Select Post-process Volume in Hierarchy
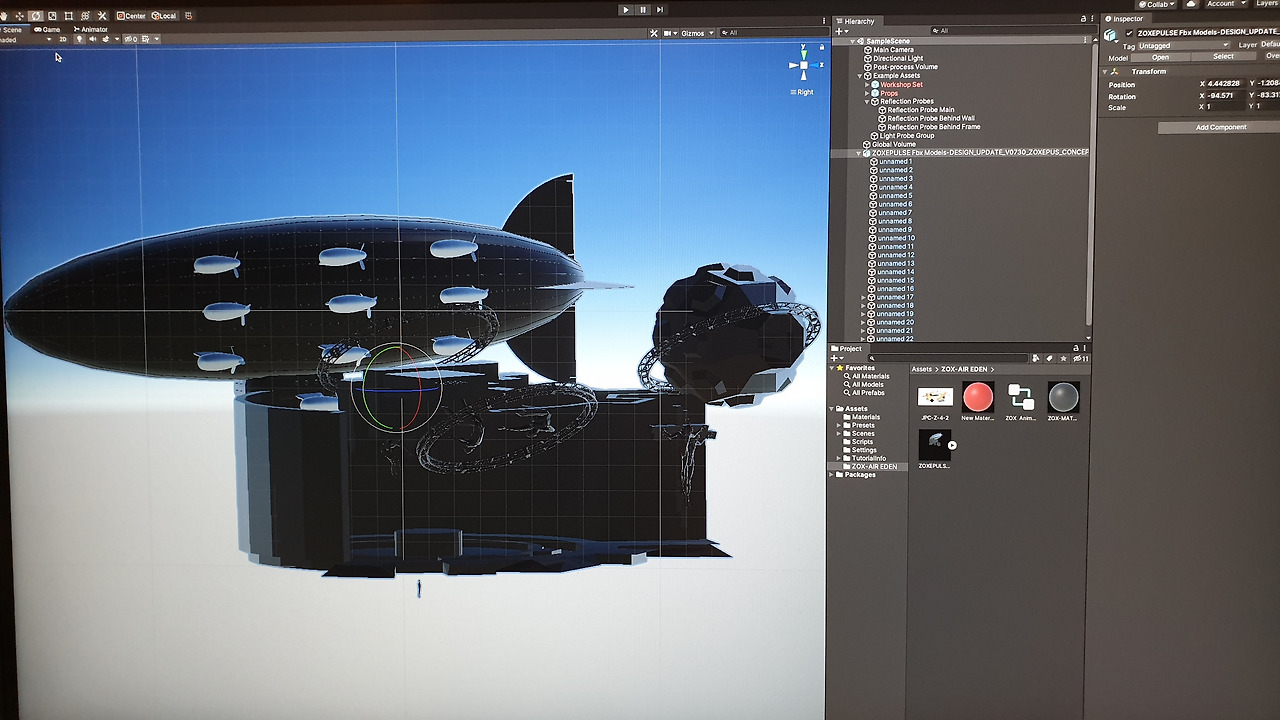 tap(905, 67)
